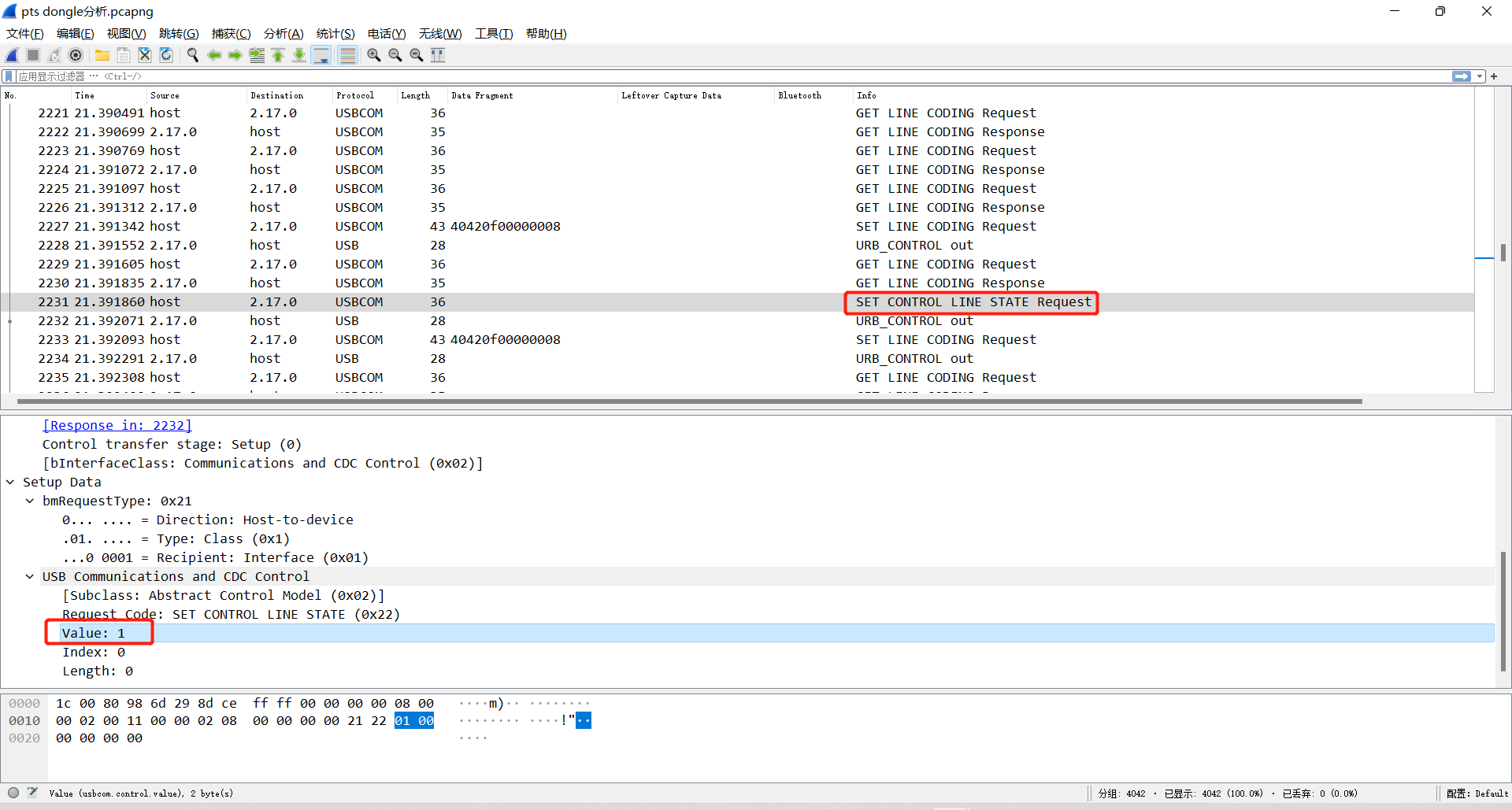Select packet 2230 GET LINE CODING Response

click(737, 283)
